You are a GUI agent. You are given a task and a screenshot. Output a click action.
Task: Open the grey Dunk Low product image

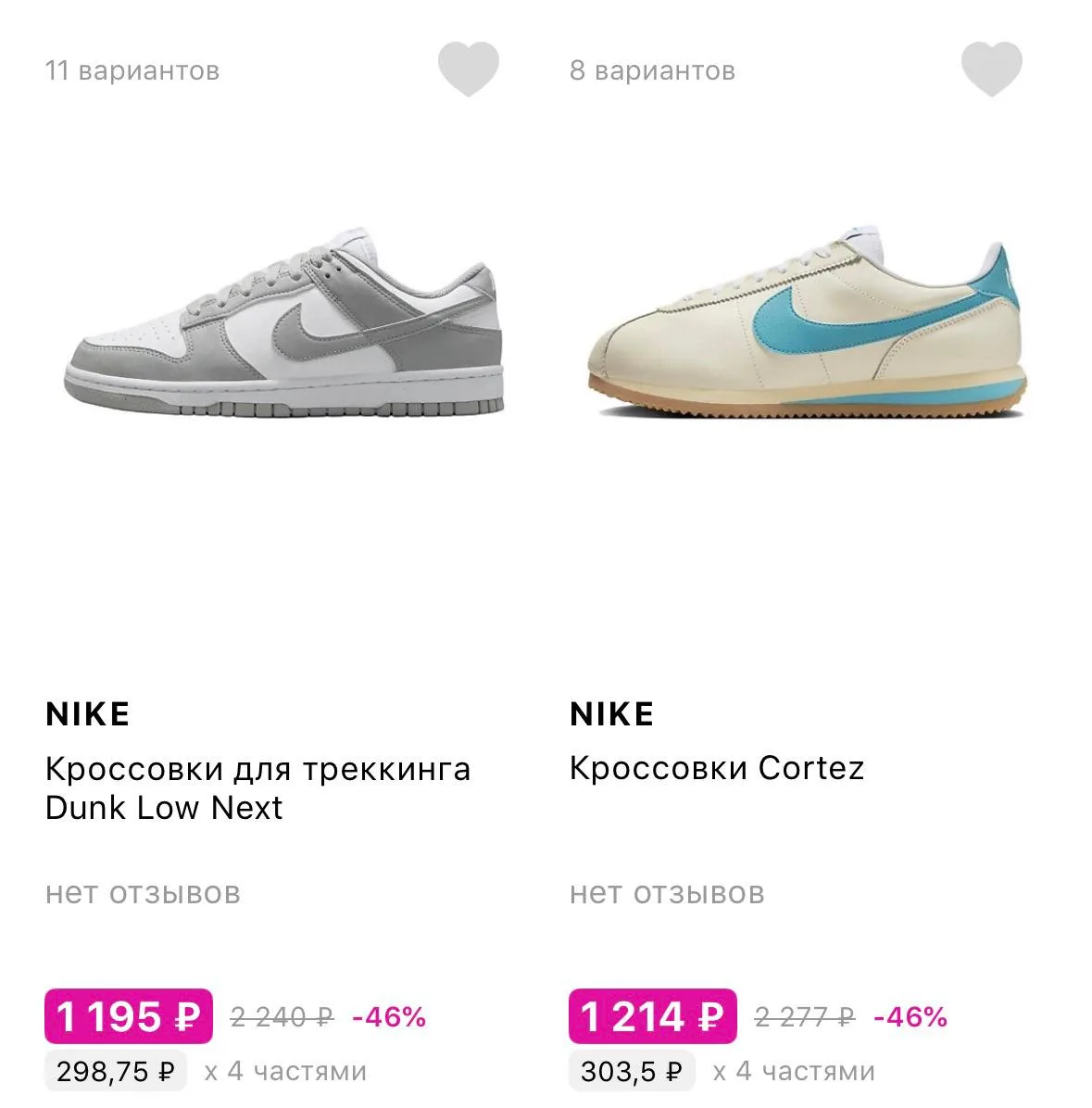284,321
